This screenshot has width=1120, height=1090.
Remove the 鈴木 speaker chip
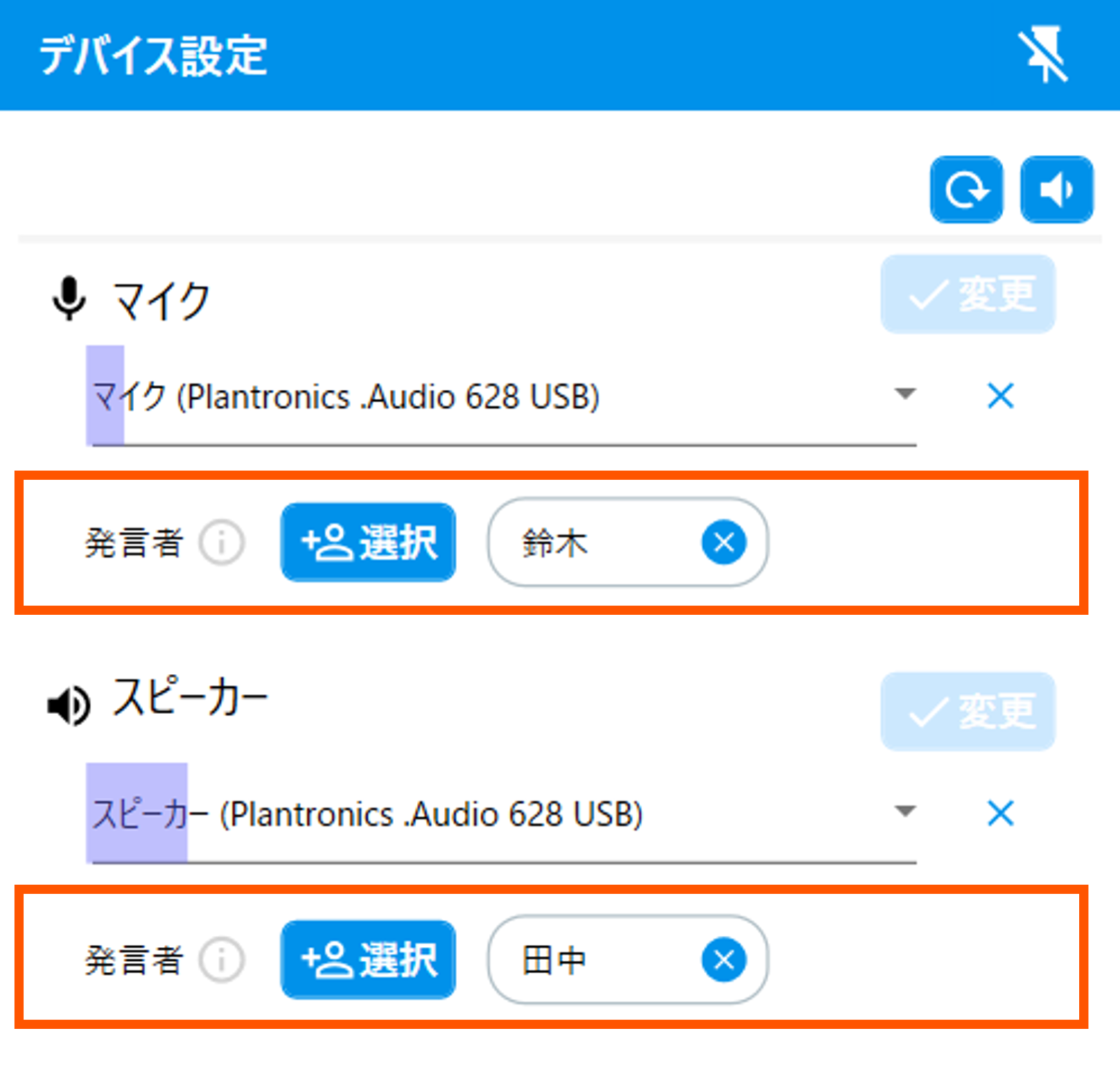tap(723, 543)
